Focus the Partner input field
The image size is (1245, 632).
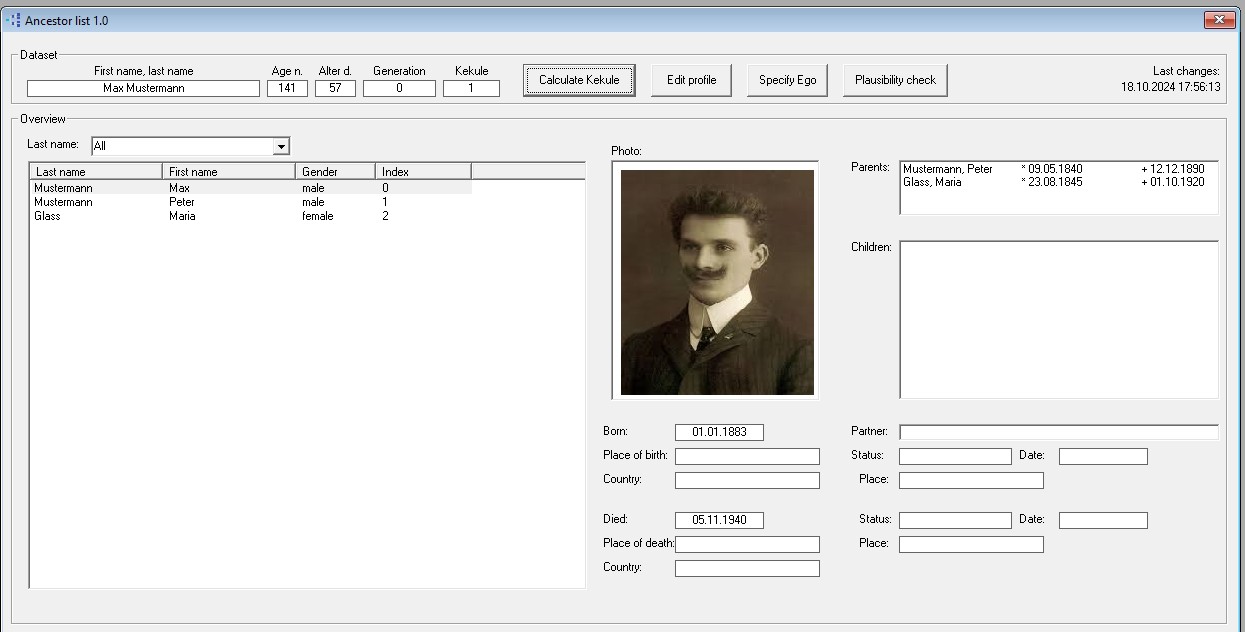click(x=1058, y=432)
